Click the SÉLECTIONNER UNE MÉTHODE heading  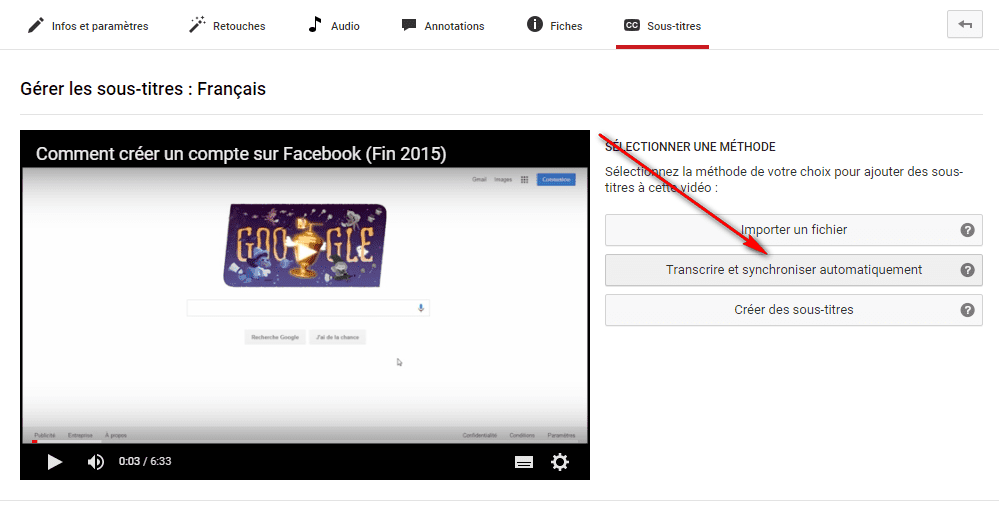pos(690,147)
